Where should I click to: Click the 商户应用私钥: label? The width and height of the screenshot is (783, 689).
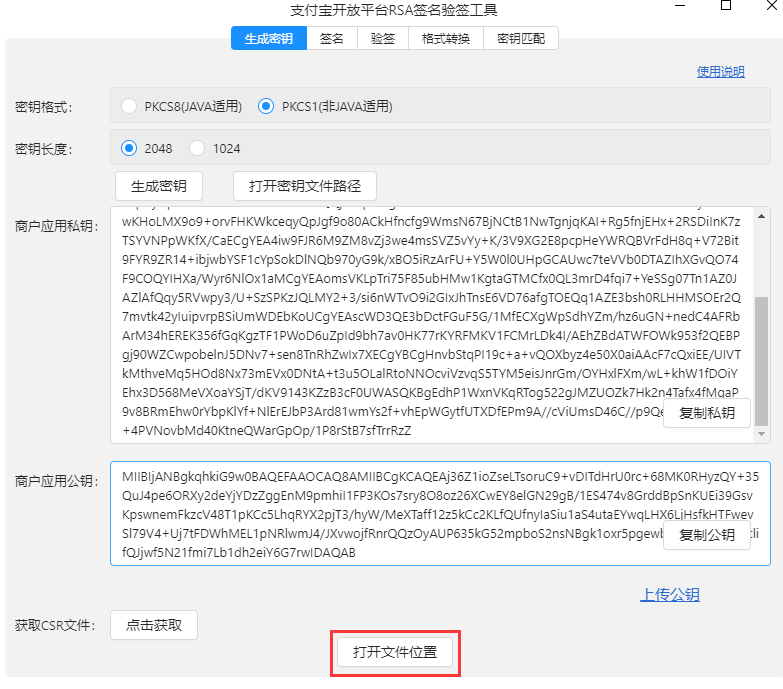[x=57, y=226]
